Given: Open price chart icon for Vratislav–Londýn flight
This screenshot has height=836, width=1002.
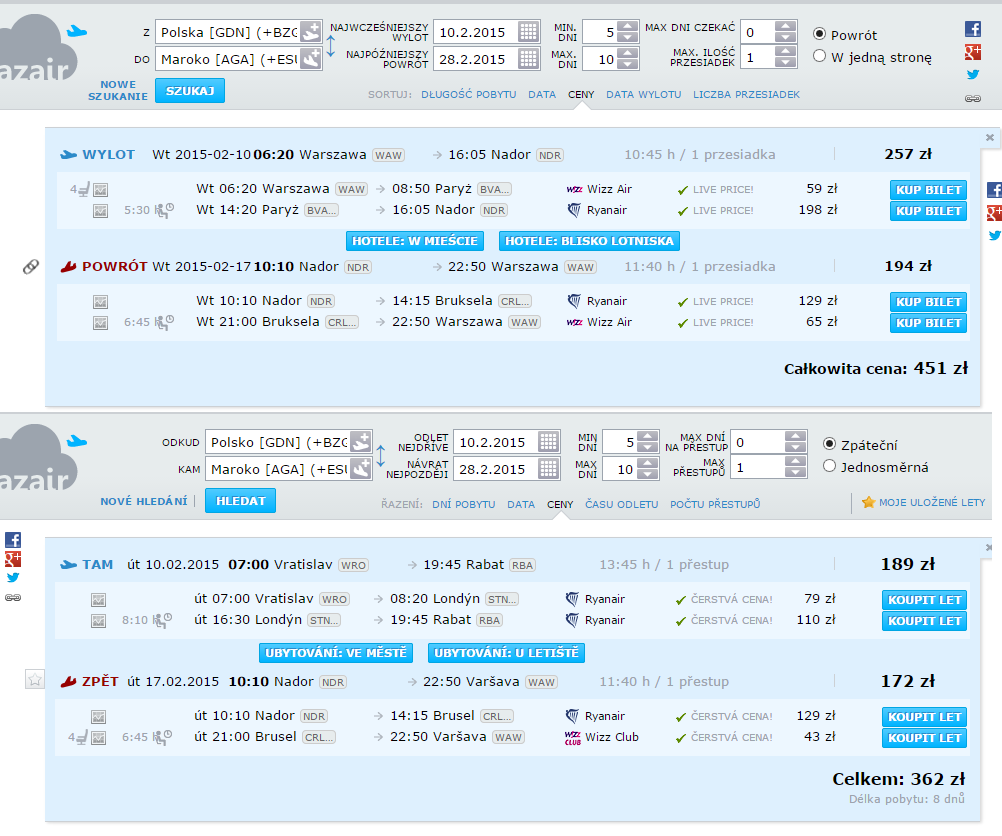Looking at the screenshot, I should tap(98, 600).
